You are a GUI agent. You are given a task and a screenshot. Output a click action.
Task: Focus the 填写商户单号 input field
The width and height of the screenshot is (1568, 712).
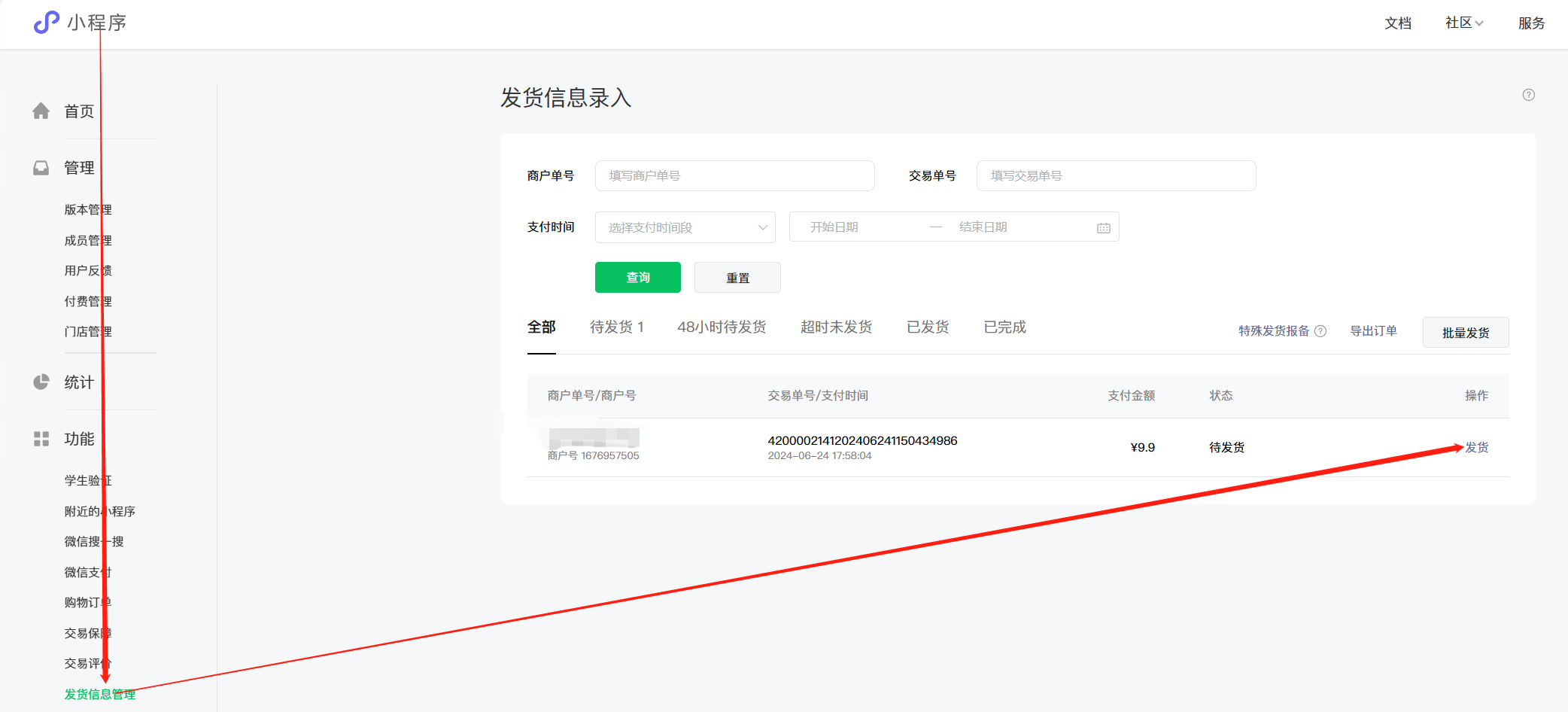click(x=735, y=175)
